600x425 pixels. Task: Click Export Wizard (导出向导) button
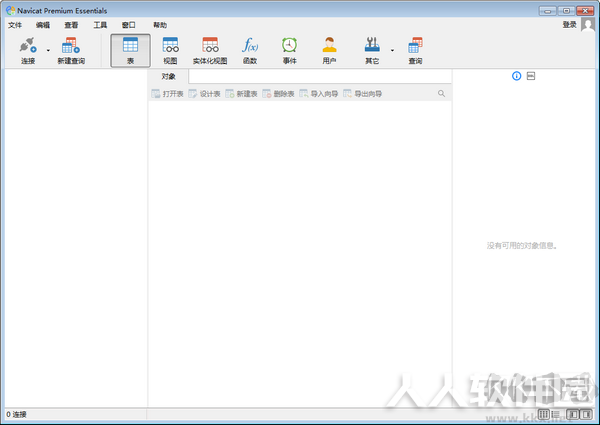click(363, 94)
